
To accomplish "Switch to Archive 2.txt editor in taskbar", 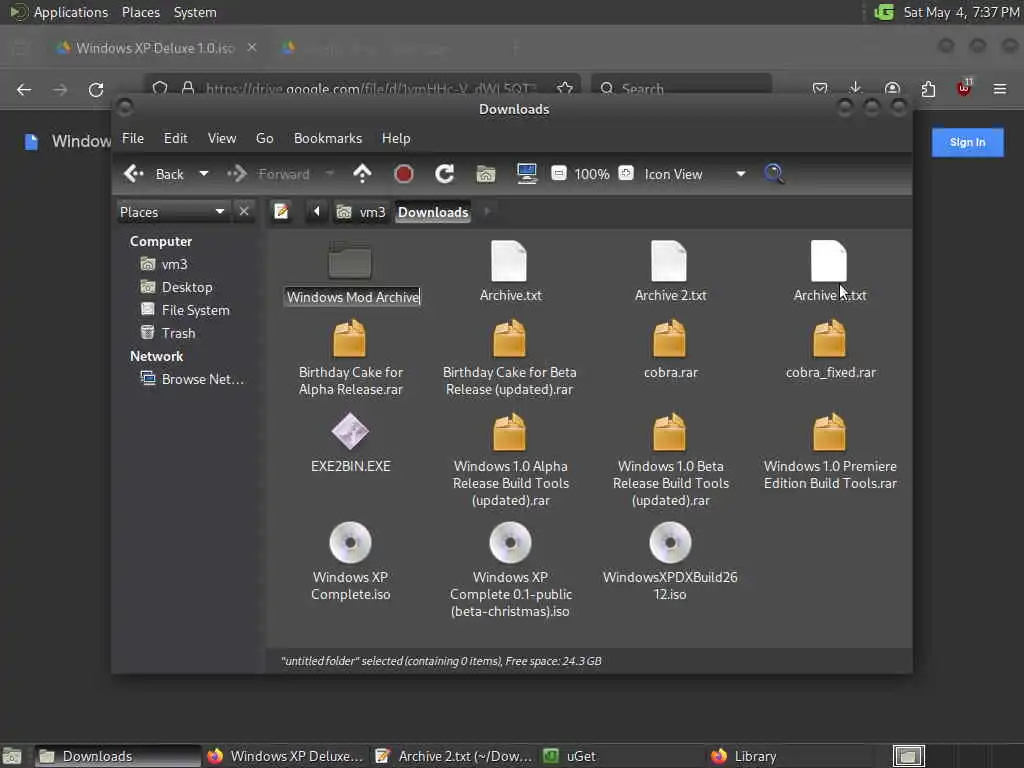I will point(454,756).
